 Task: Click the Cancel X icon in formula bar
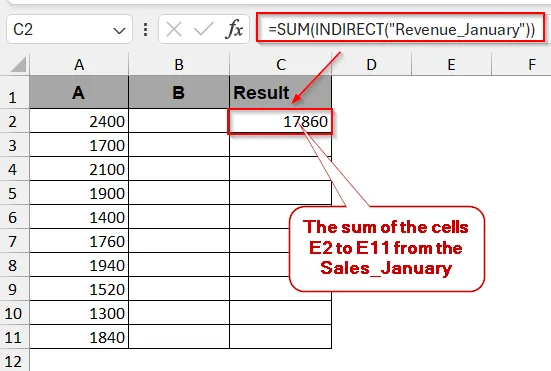pyautogui.click(x=174, y=29)
